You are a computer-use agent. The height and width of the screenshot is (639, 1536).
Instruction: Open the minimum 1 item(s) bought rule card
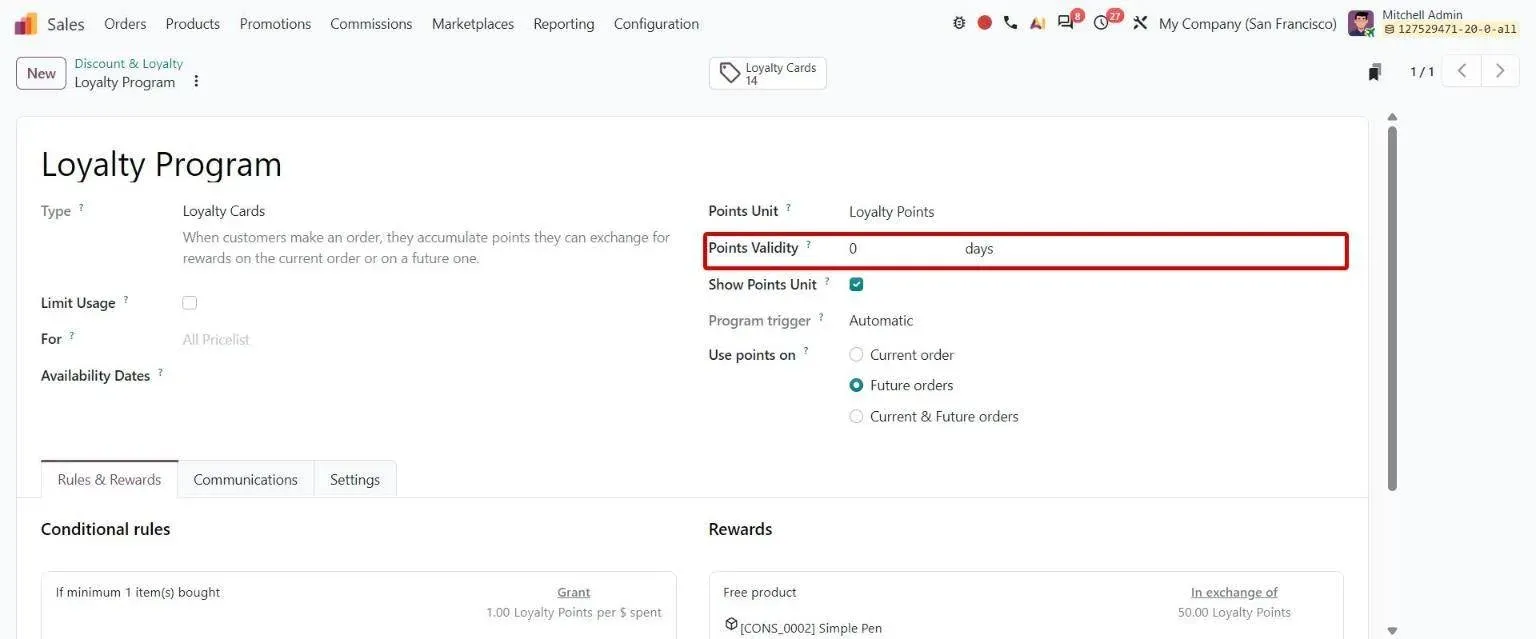[x=358, y=605]
